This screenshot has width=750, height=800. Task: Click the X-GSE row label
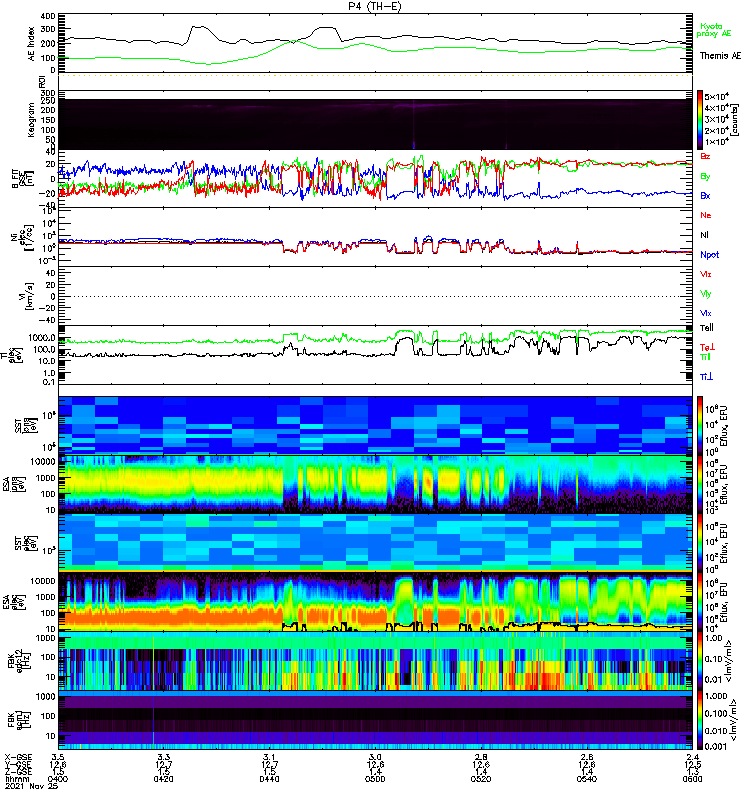(18, 757)
